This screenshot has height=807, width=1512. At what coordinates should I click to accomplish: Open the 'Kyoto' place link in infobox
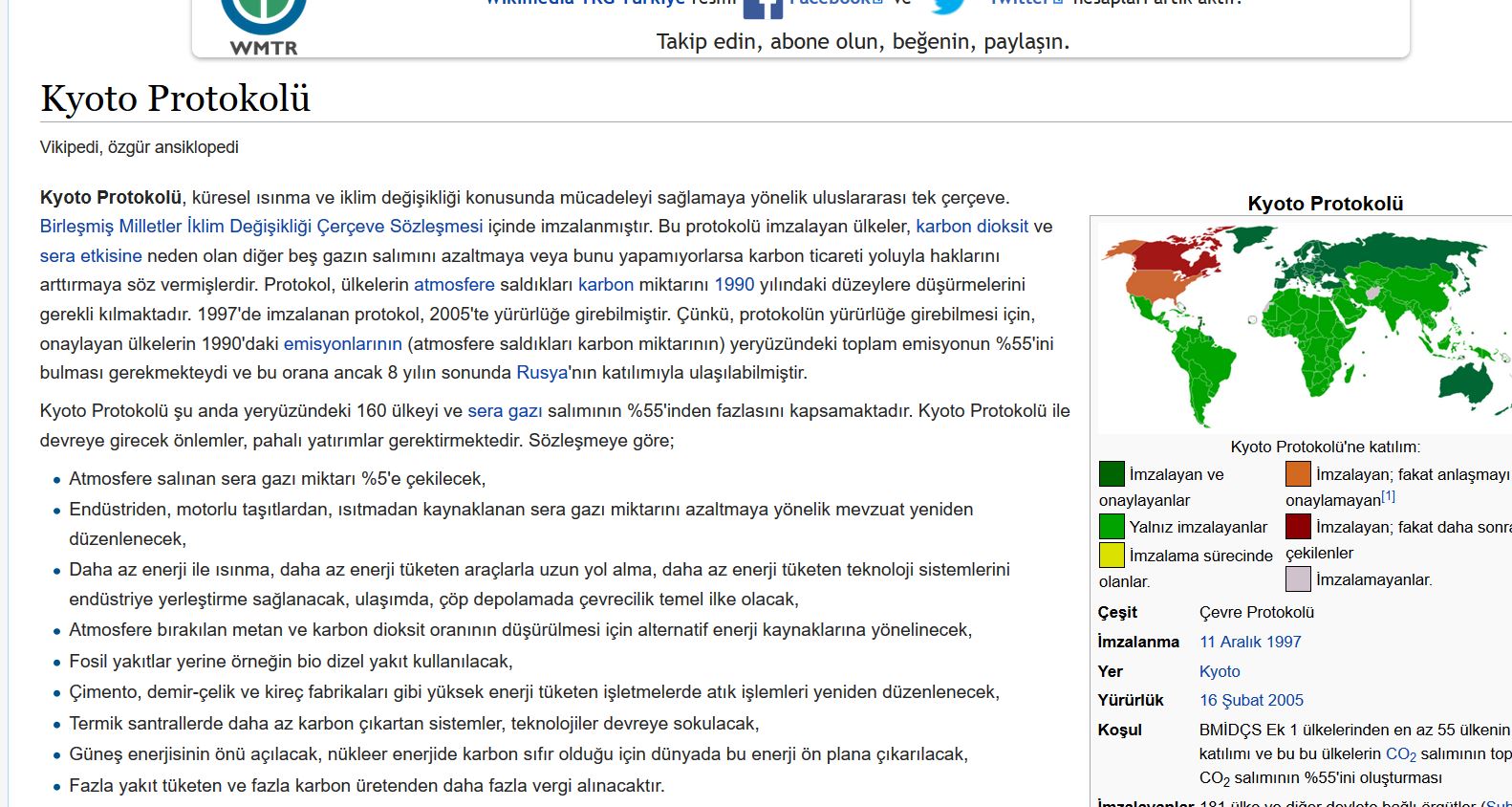[1220, 671]
